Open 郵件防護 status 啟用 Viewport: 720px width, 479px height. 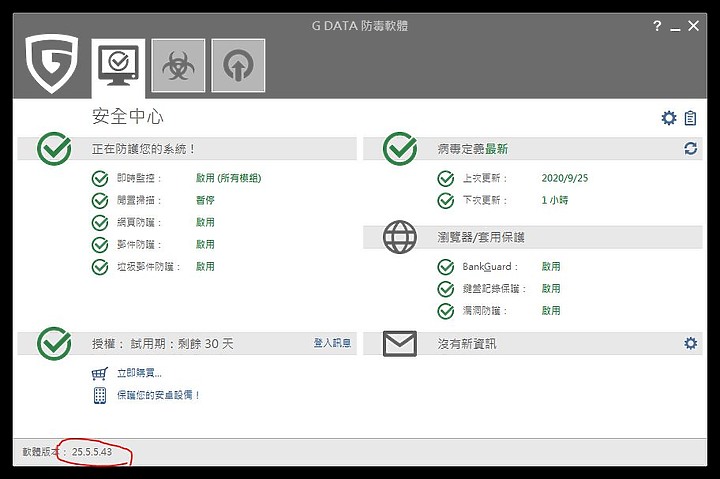[205, 244]
